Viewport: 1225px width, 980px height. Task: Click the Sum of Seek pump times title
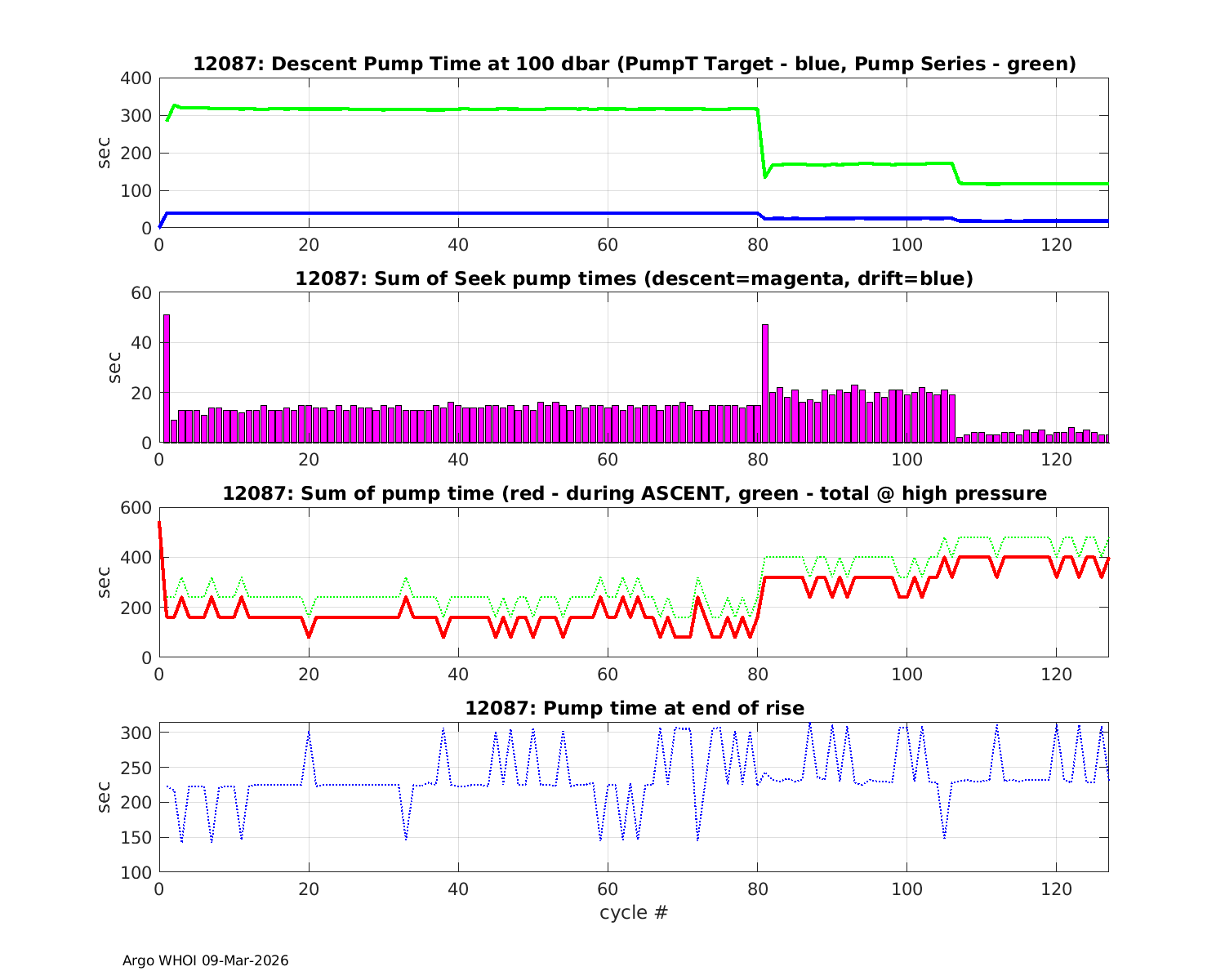(634, 278)
